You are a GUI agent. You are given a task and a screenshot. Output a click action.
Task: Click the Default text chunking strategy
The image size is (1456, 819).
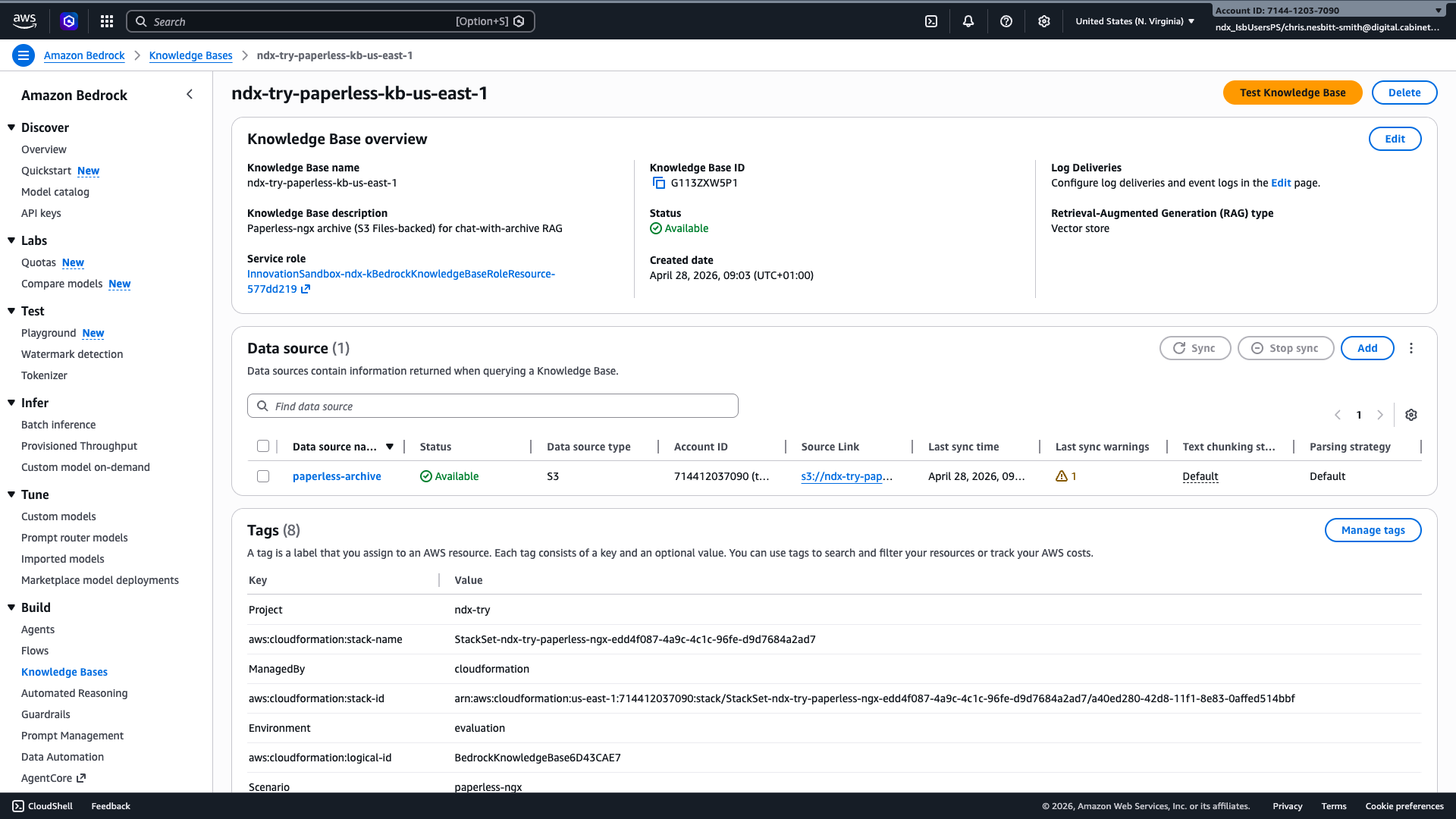1200,476
